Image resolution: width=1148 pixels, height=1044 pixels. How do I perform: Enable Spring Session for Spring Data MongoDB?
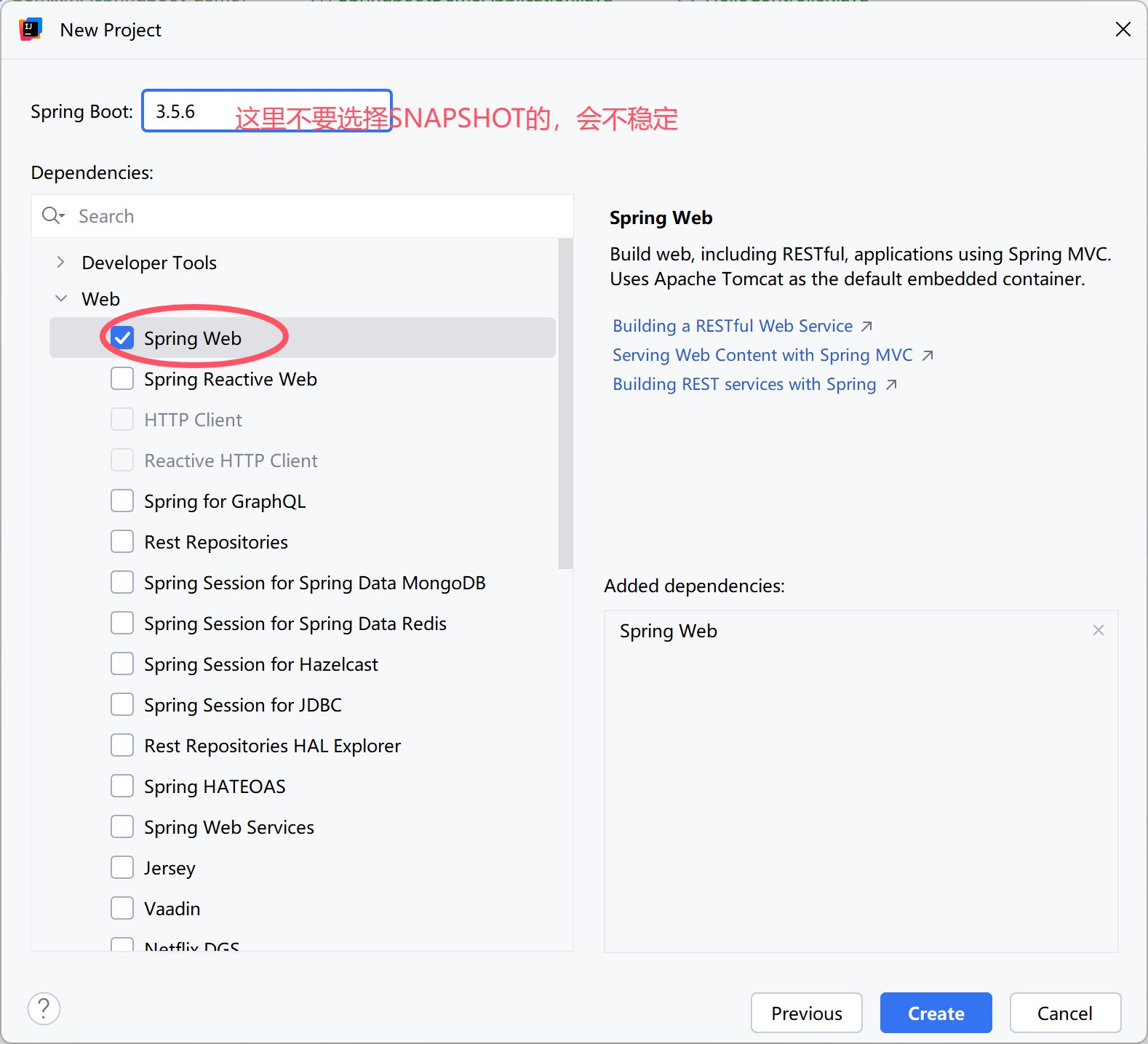122,582
